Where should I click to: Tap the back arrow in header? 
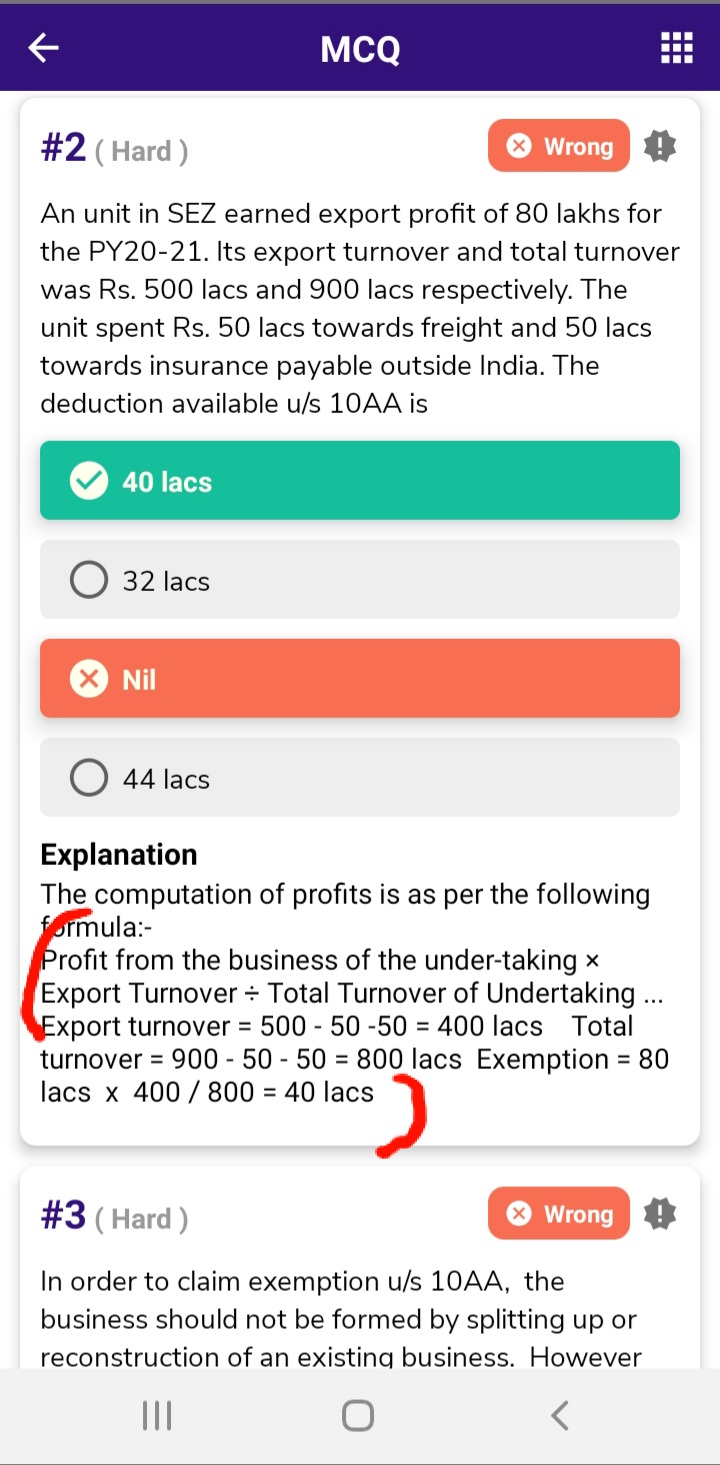(44, 48)
